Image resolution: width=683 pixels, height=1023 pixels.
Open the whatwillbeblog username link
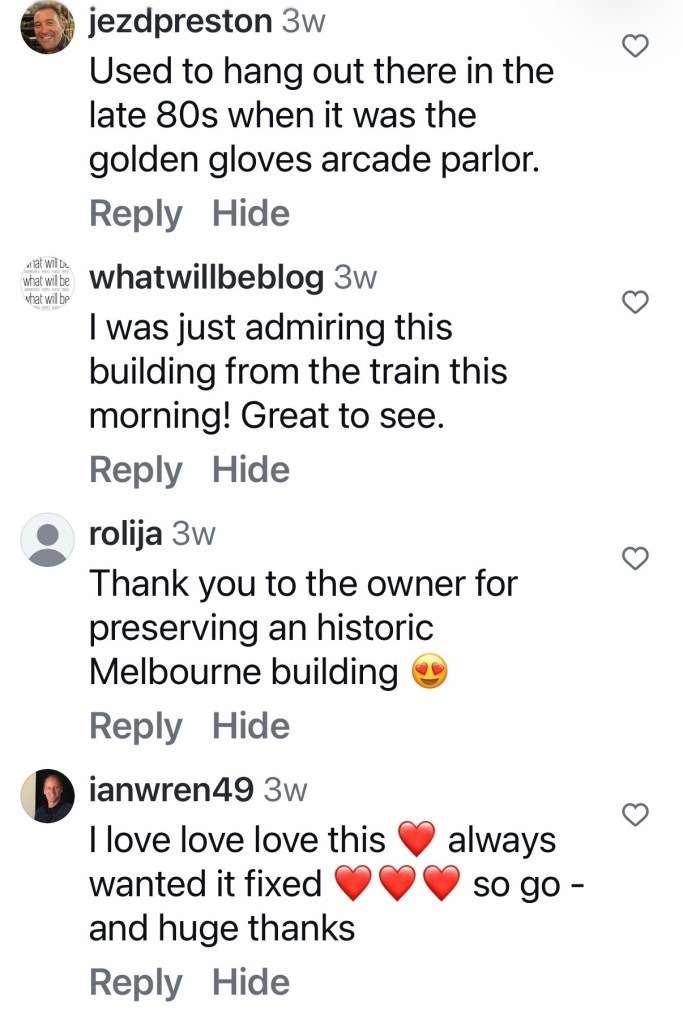pos(206,278)
